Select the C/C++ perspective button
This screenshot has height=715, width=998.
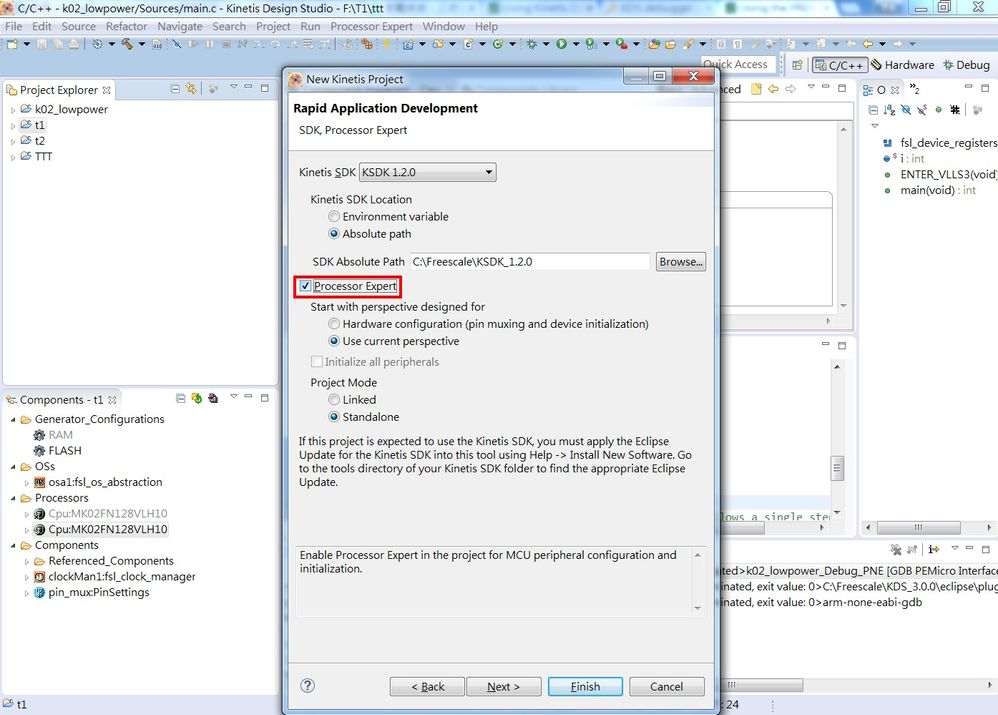(840, 65)
